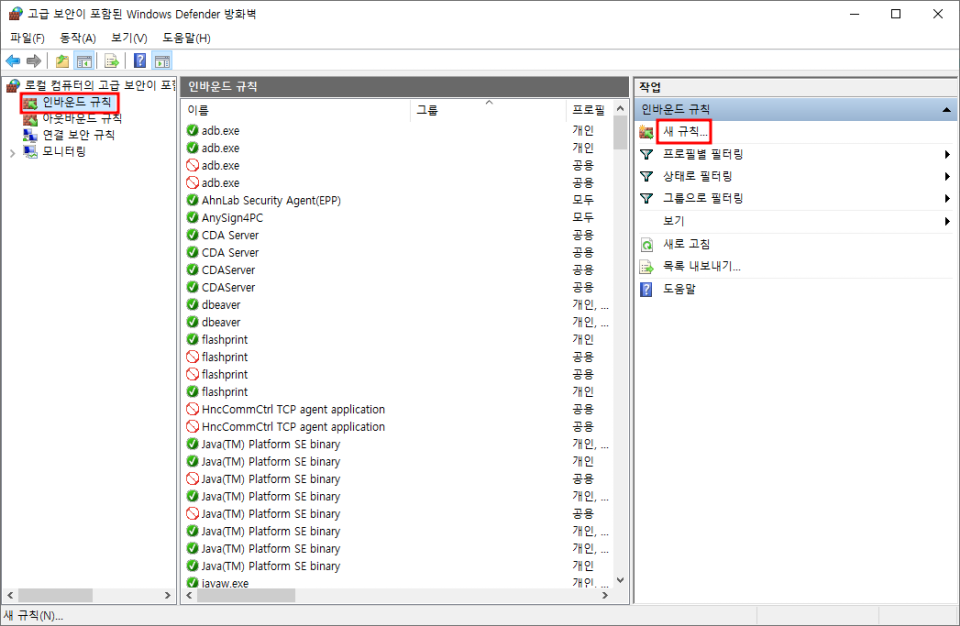Click the 모니터링 tree icon
This screenshot has height=626, width=960.
pos(30,151)
